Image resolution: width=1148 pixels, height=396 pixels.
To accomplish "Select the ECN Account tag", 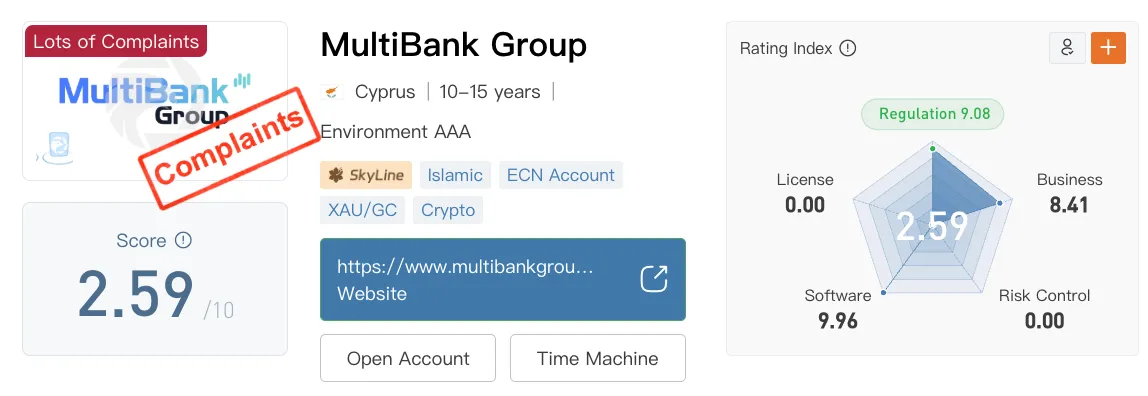I will (x=561, y=176).
